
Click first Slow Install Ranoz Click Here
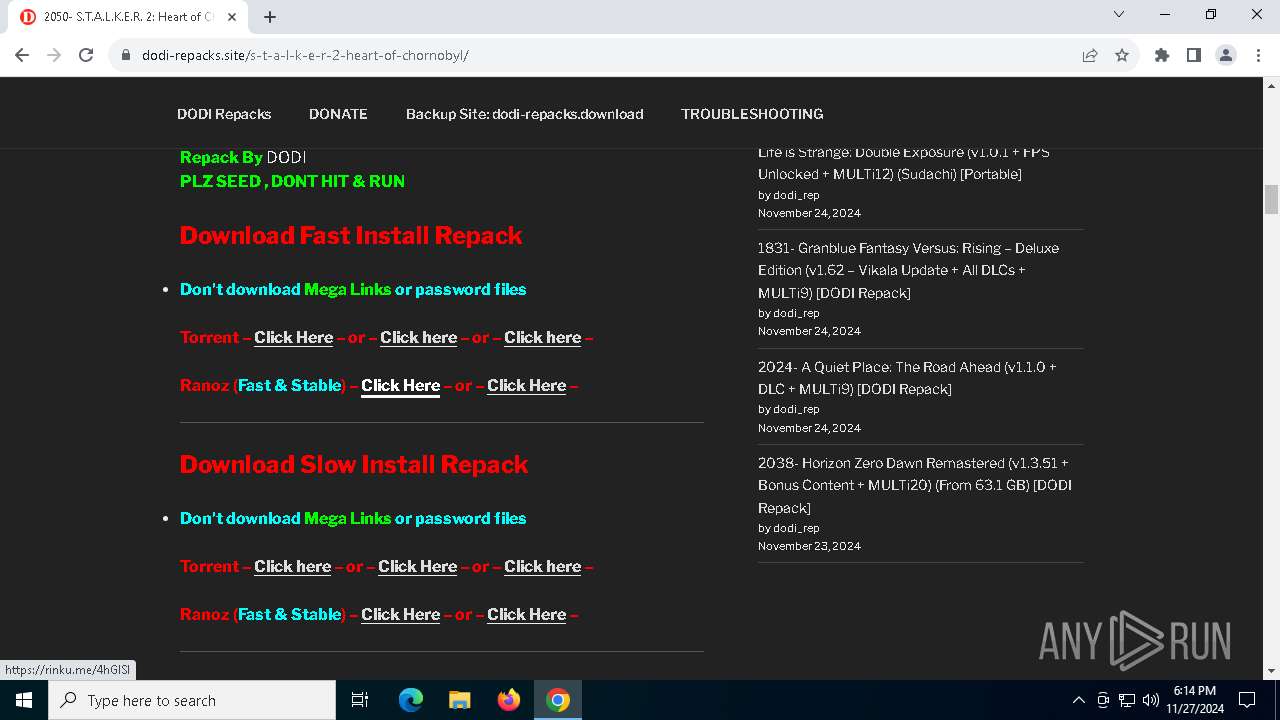click(x=400, y=615)
